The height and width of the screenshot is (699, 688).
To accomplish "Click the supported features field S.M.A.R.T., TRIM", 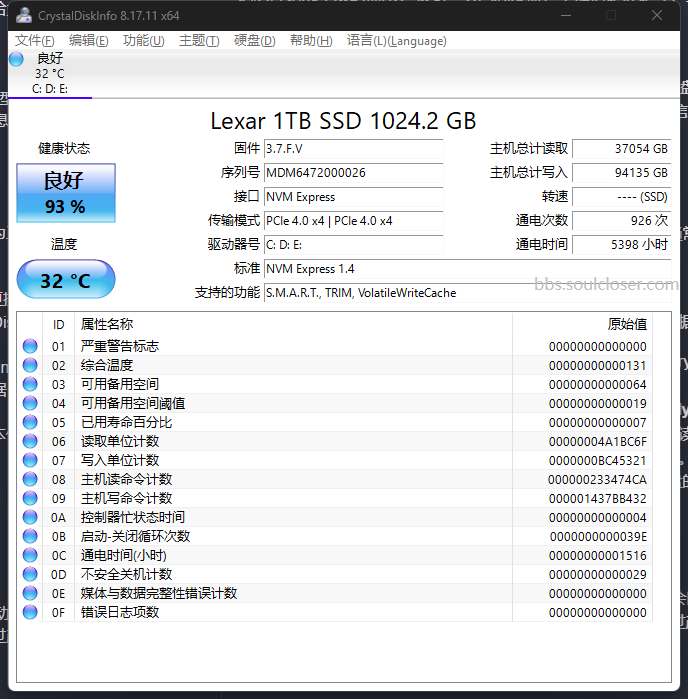I will pyautogui.click(x=468, y=293).
